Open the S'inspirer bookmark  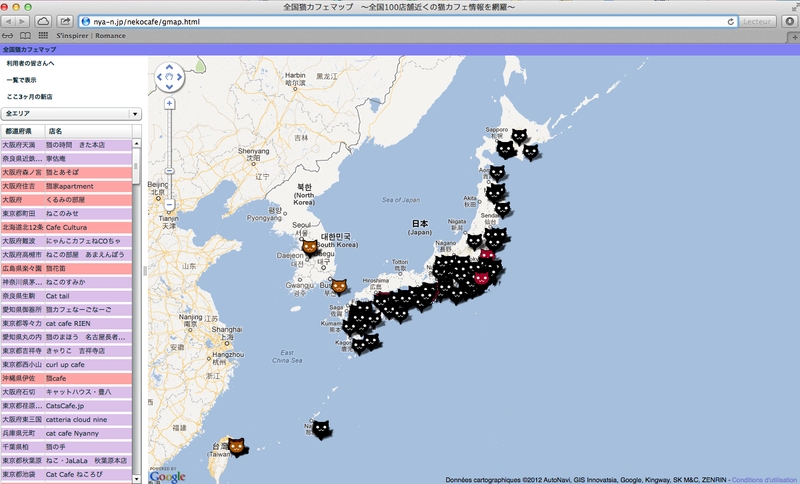coord(71,35)
